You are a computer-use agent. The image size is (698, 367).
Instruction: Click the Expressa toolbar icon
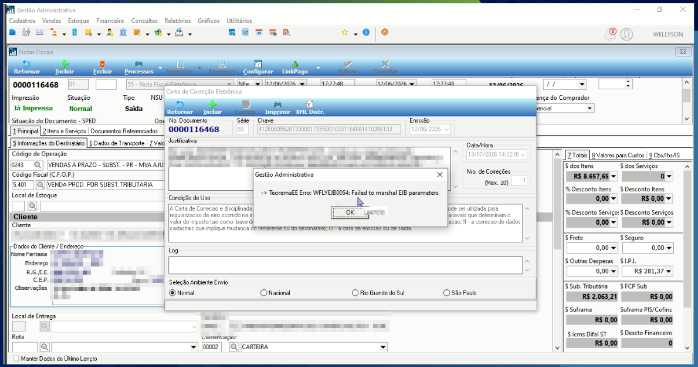[222, 67]
